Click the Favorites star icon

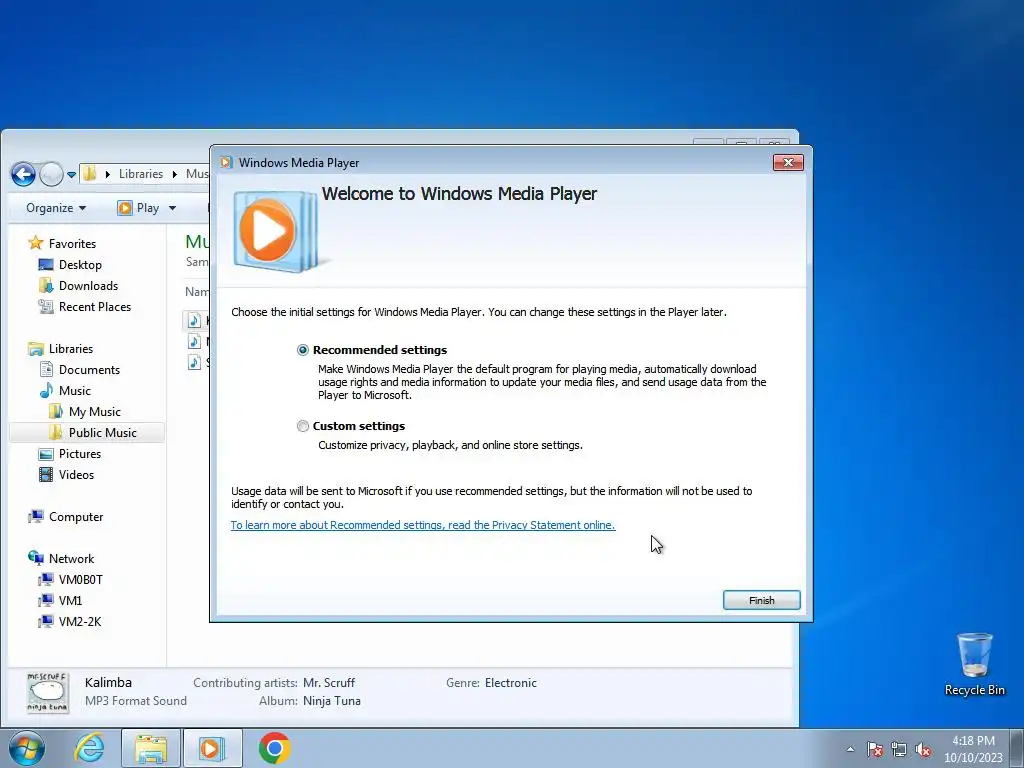(x=36, y=243)
